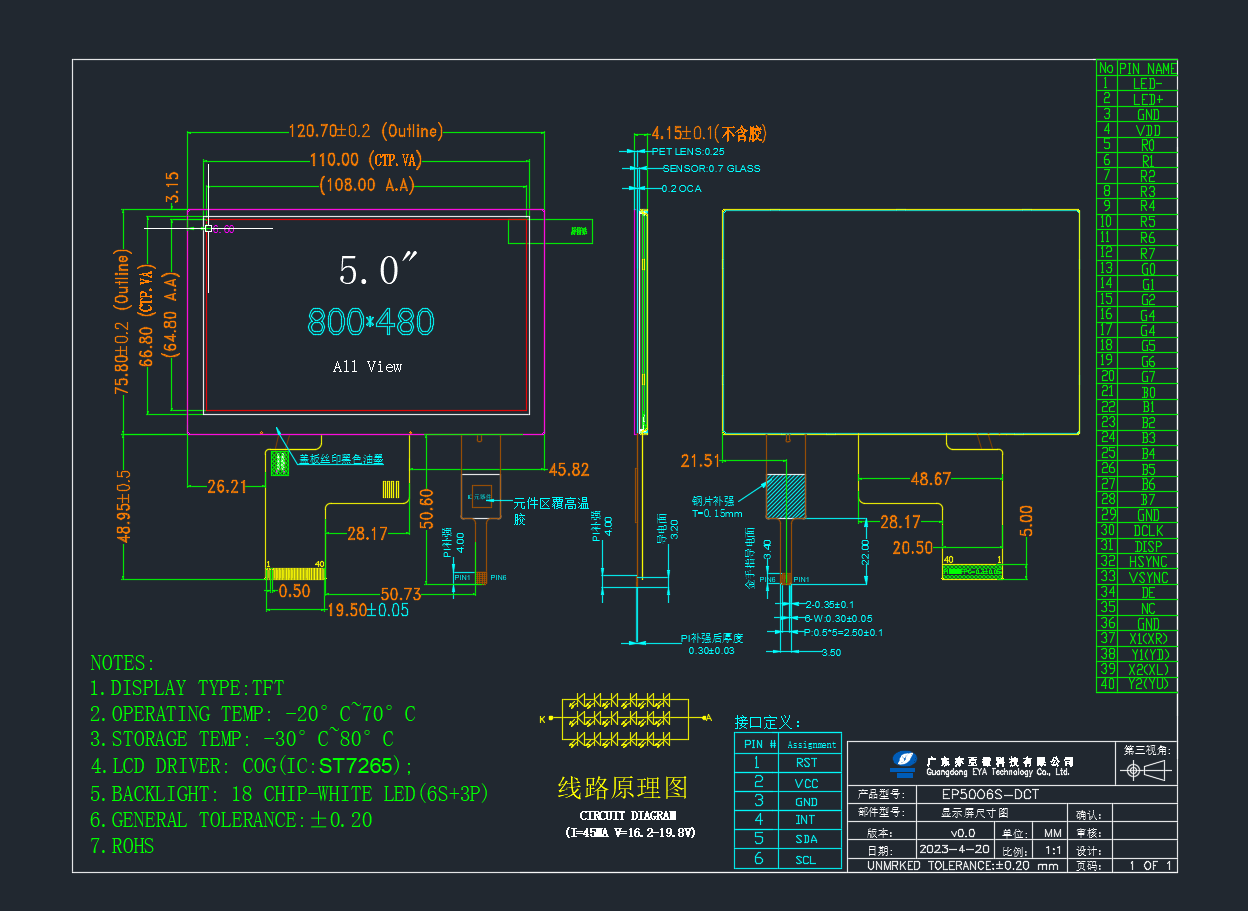Click the 0.2 OCA callout
This screenshot has height=911, width=1248.
click(x=681, y=188)
